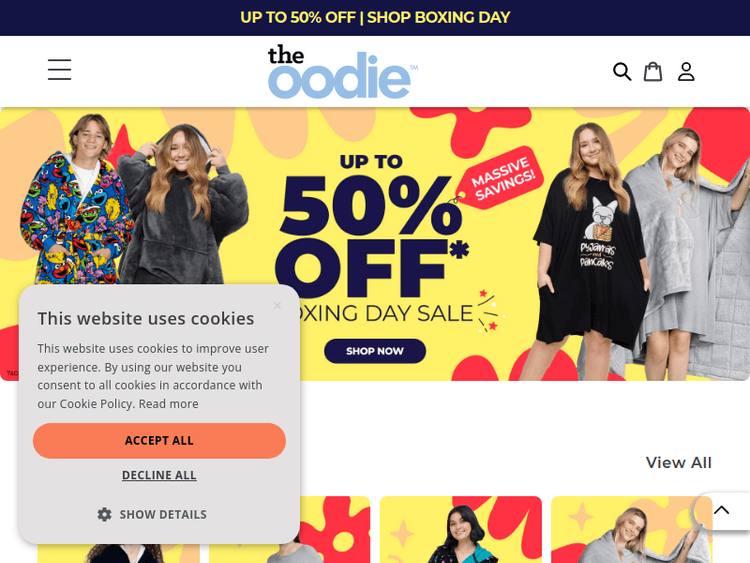The height and width of the screenshot is (563, 750).
Task: Open product card with red flower background
Action: [x=335, y=530]
